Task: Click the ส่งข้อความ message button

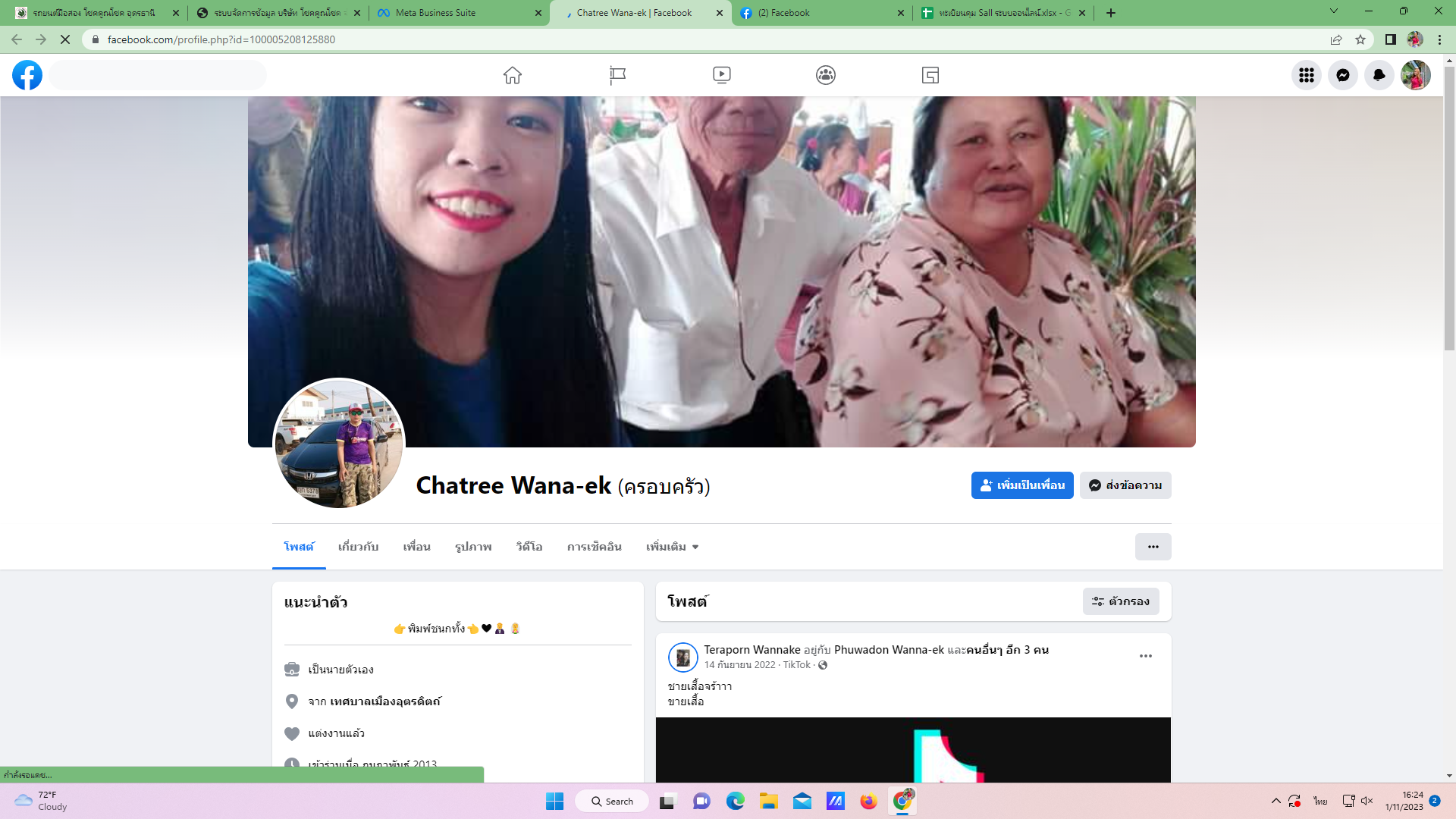Action: (x=1125, y=485)
